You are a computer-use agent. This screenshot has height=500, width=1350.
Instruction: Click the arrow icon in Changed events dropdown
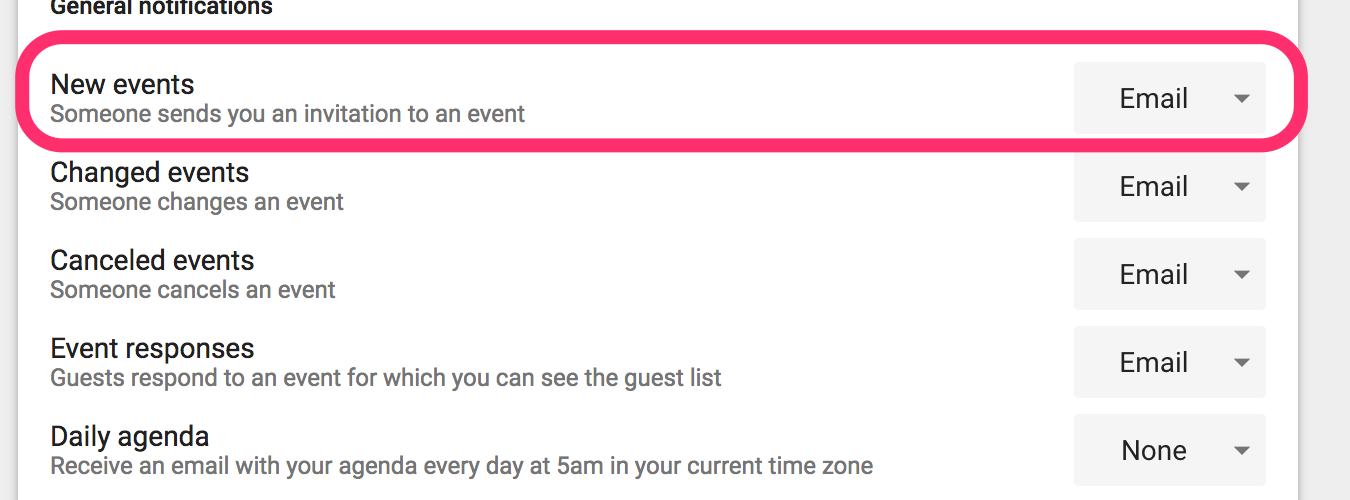click(1242, 187)
